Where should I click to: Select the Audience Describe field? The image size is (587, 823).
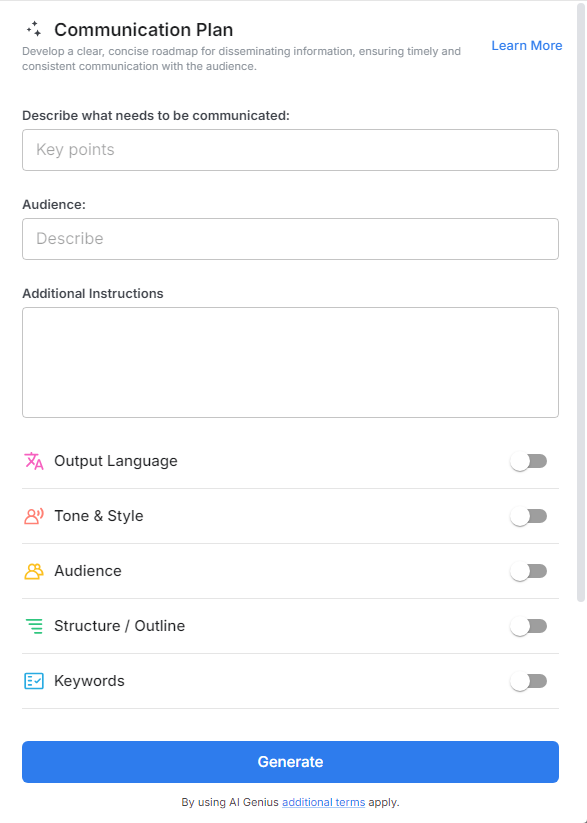pos(290,239)
